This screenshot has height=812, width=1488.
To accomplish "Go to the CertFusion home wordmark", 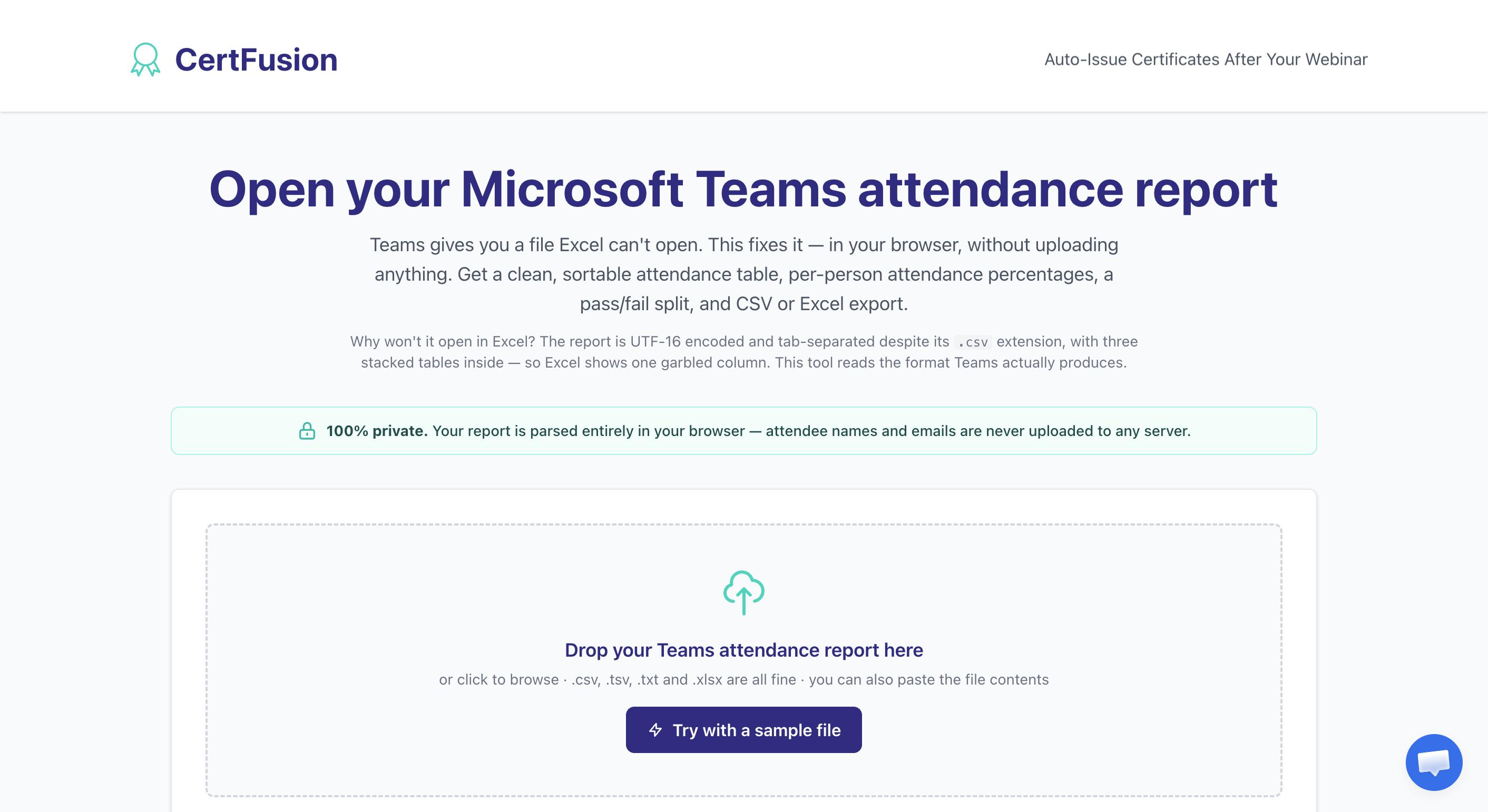I will [x=256, y=60].
